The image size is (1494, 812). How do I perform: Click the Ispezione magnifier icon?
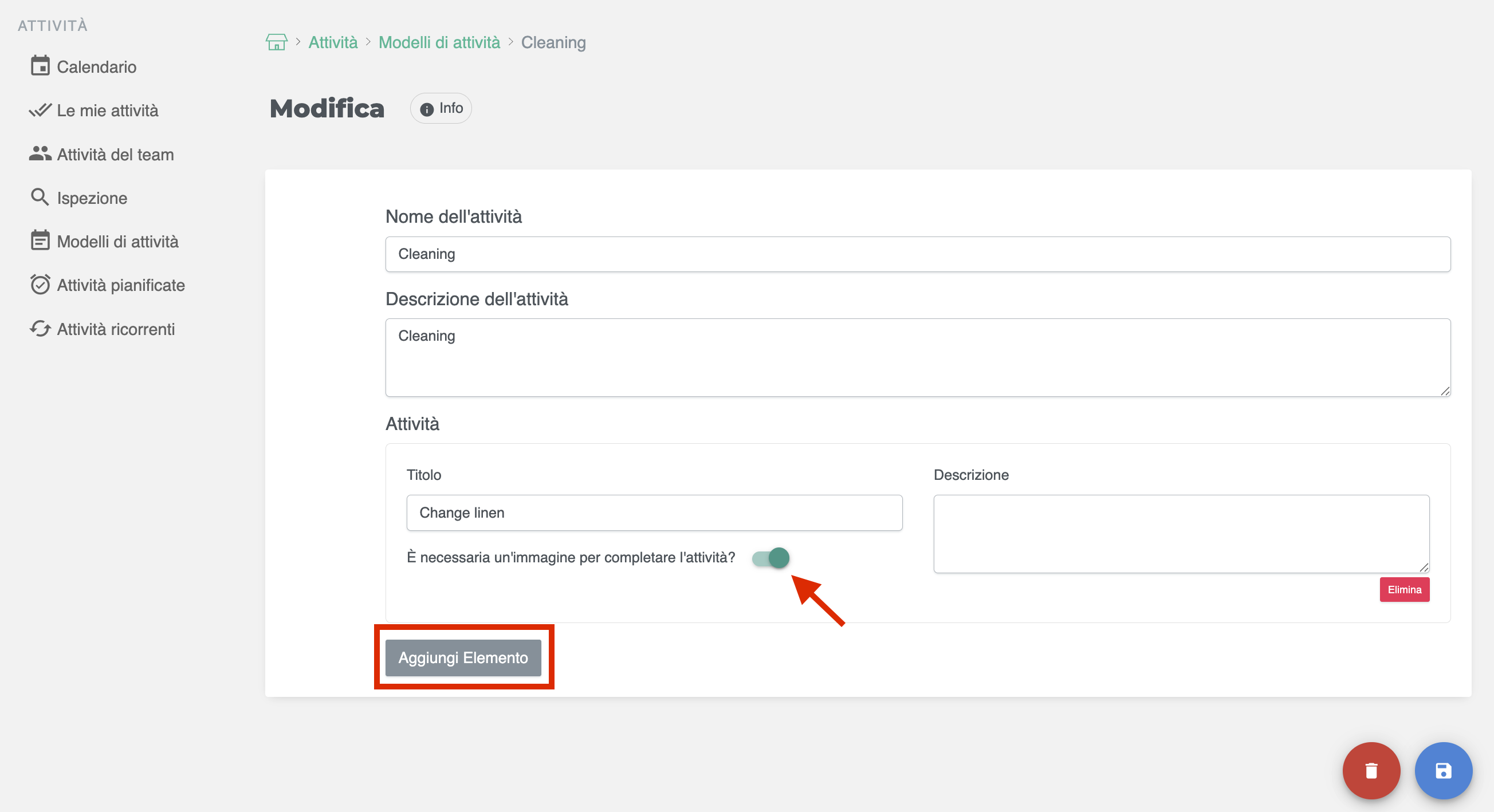pos(40,197)
